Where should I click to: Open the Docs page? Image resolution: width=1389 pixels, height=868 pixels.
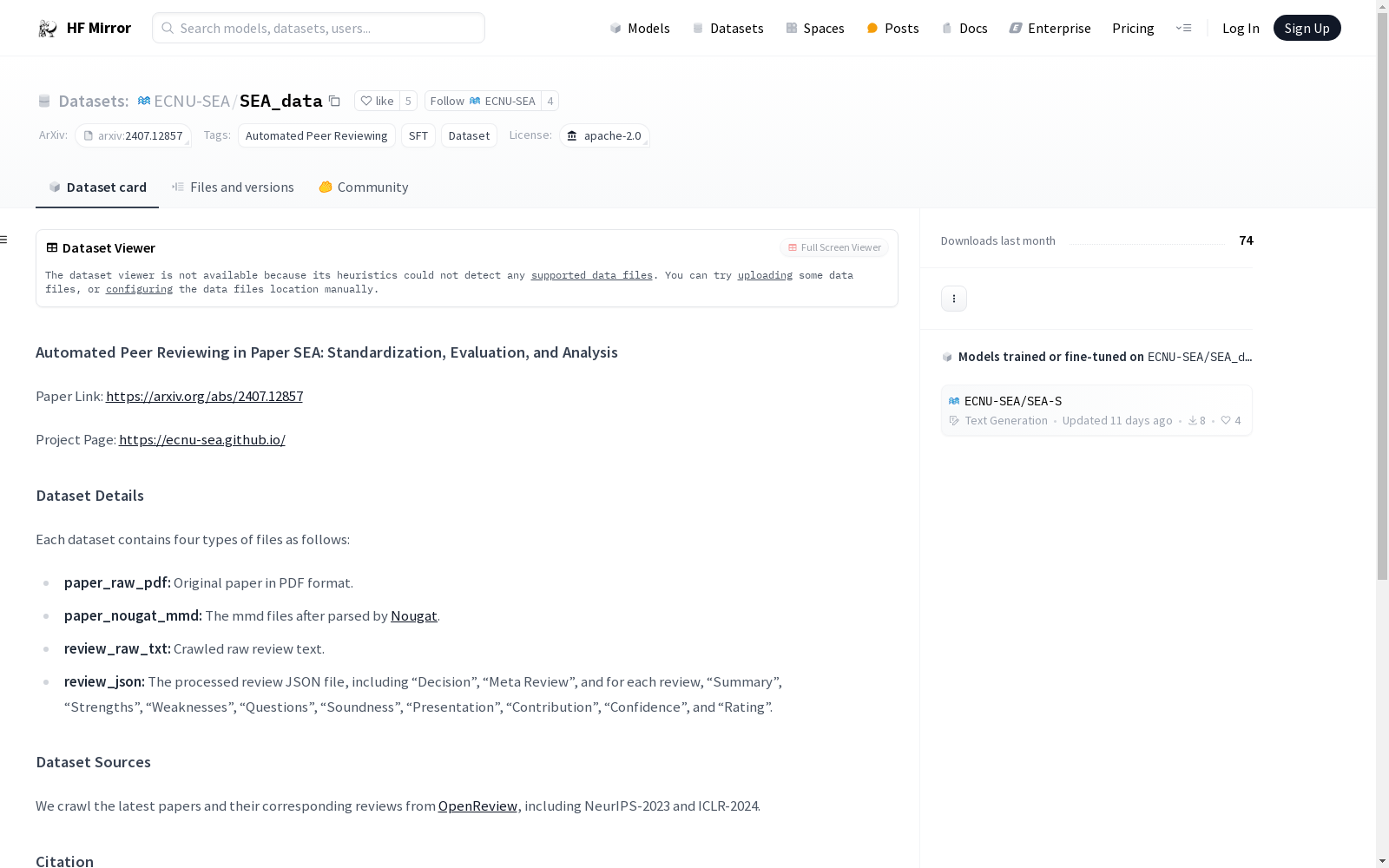[964, 28]
